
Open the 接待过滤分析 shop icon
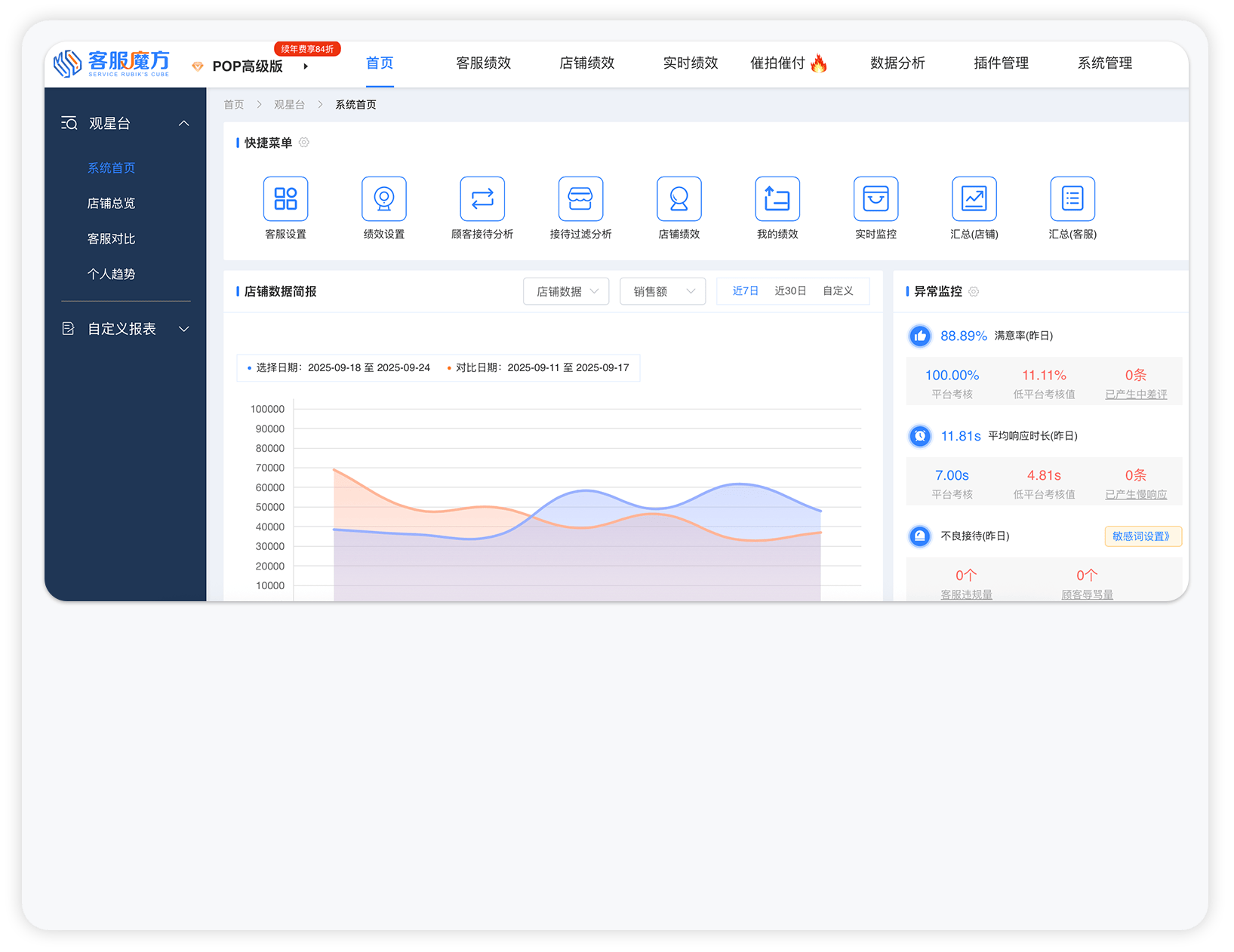pyautogui.click(x=580, y=199)
